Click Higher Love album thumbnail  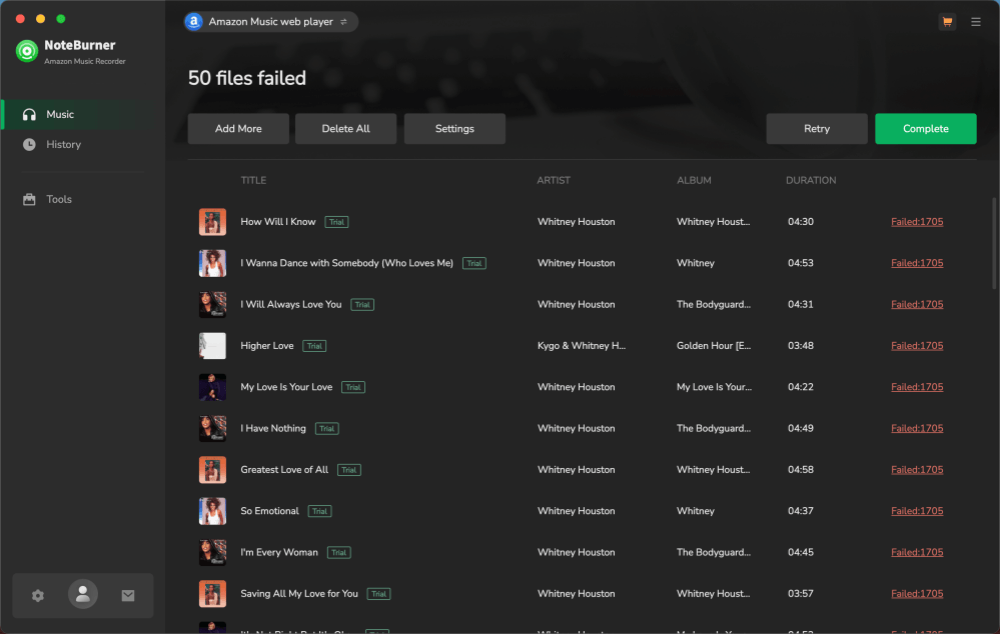[x=212, y=346]
